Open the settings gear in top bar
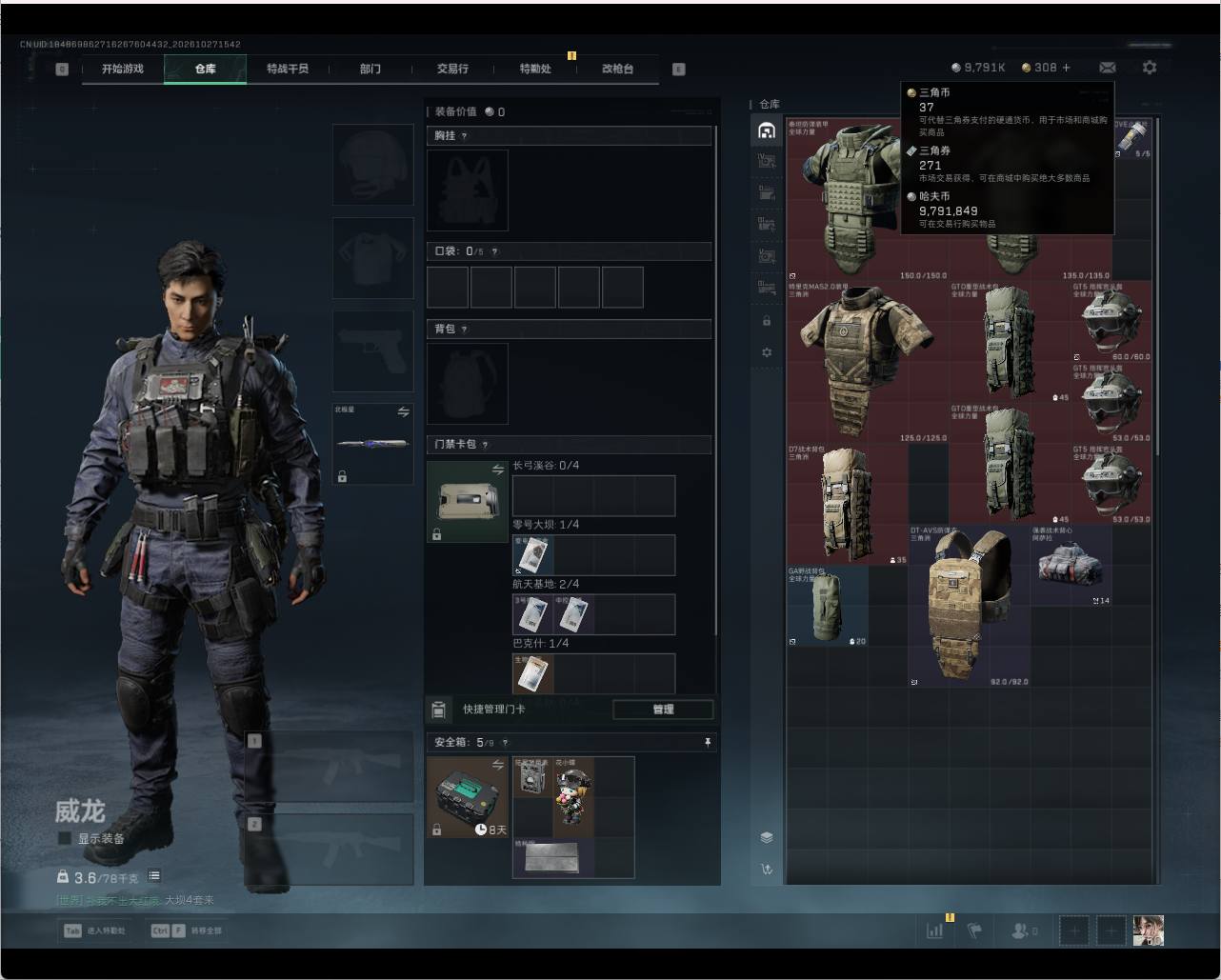Screen dimensions: 1221x980 pyautogui.click(x=1150, y=68)
